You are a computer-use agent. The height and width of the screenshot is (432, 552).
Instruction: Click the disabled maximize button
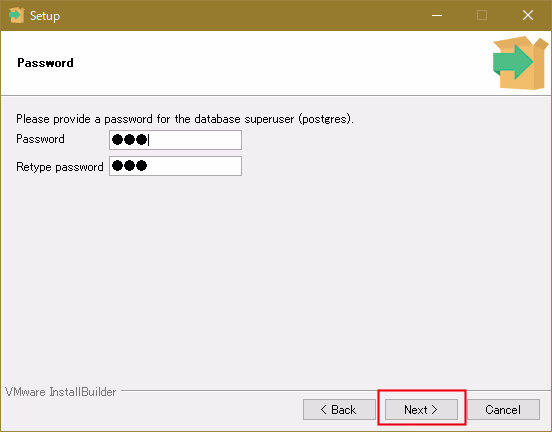482,15
